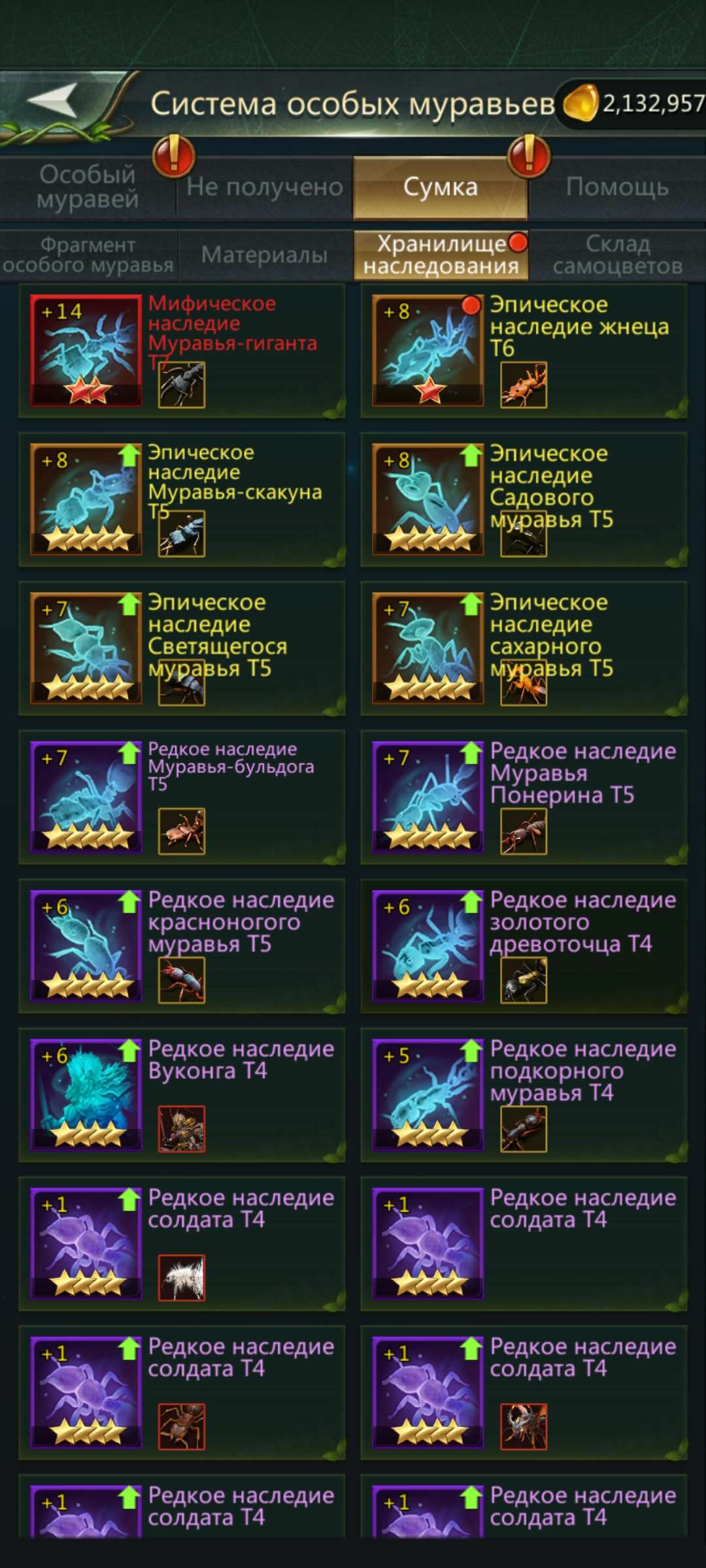Screen dimensions: 706x1568
Task: Tap the white ant portrait under солдата T4
Action: point(182,1277)
